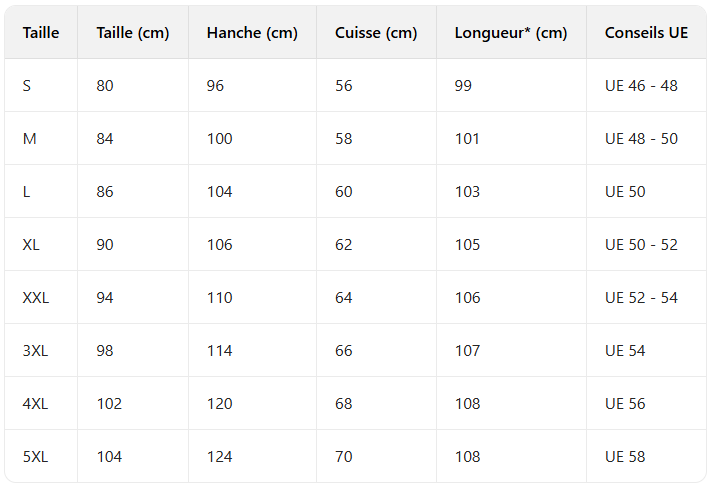Select the M size row label

point(29,139)
